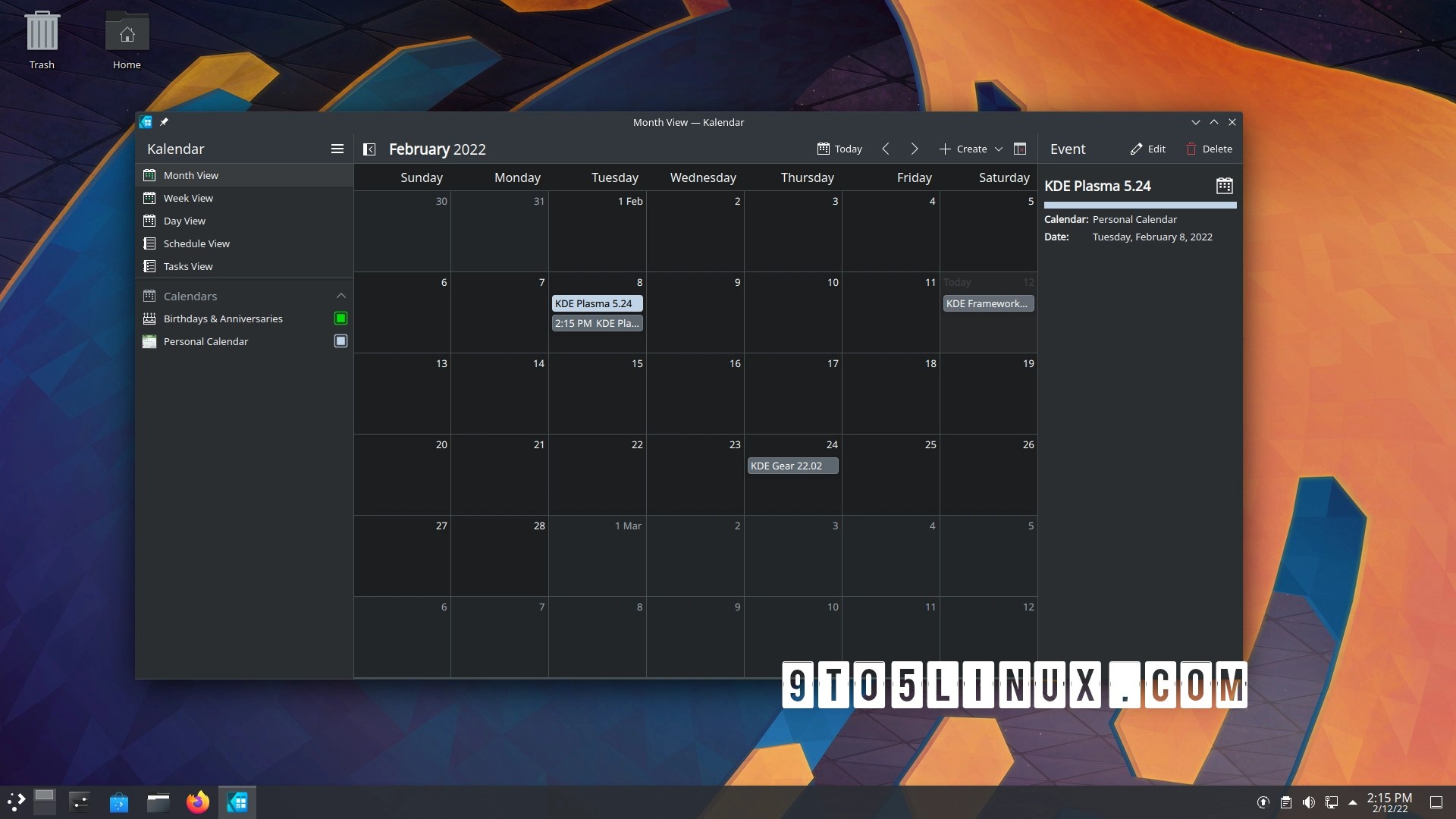Collapse the Calendars section chevron
The height and width of the screenshot is (819, 1456).
(x=341, y=296)
